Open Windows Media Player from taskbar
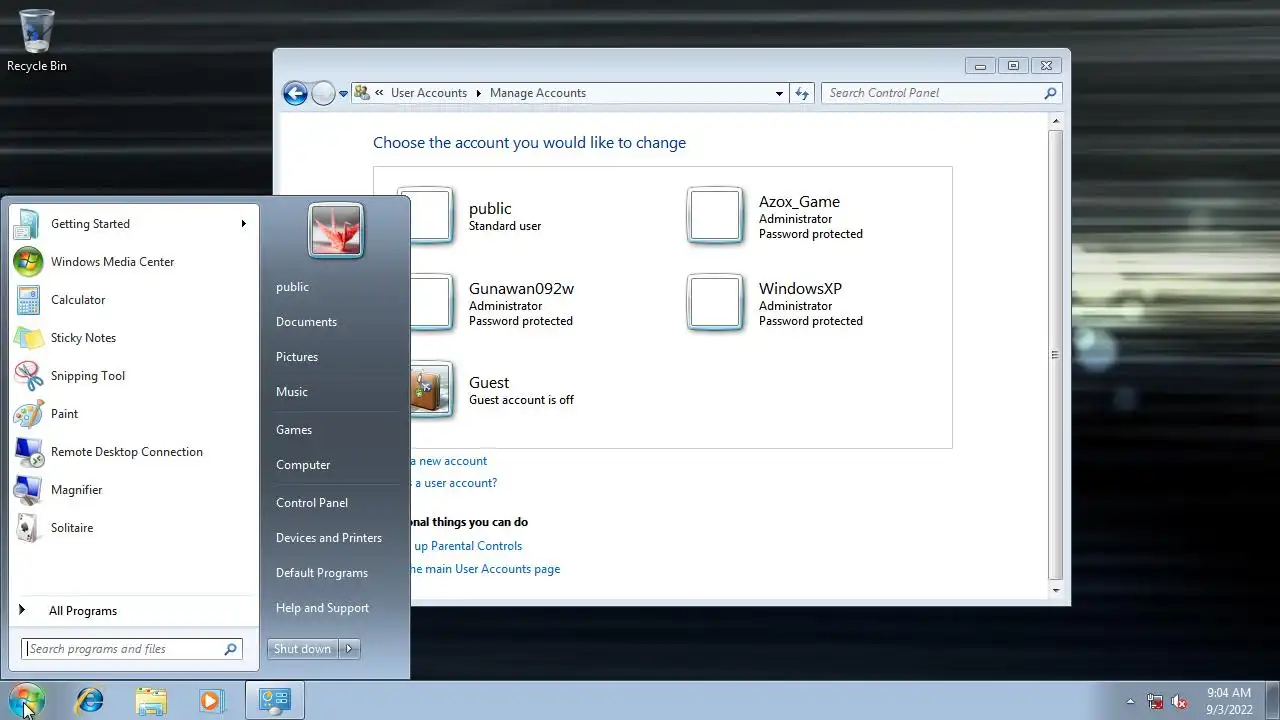 click(211, 700)
